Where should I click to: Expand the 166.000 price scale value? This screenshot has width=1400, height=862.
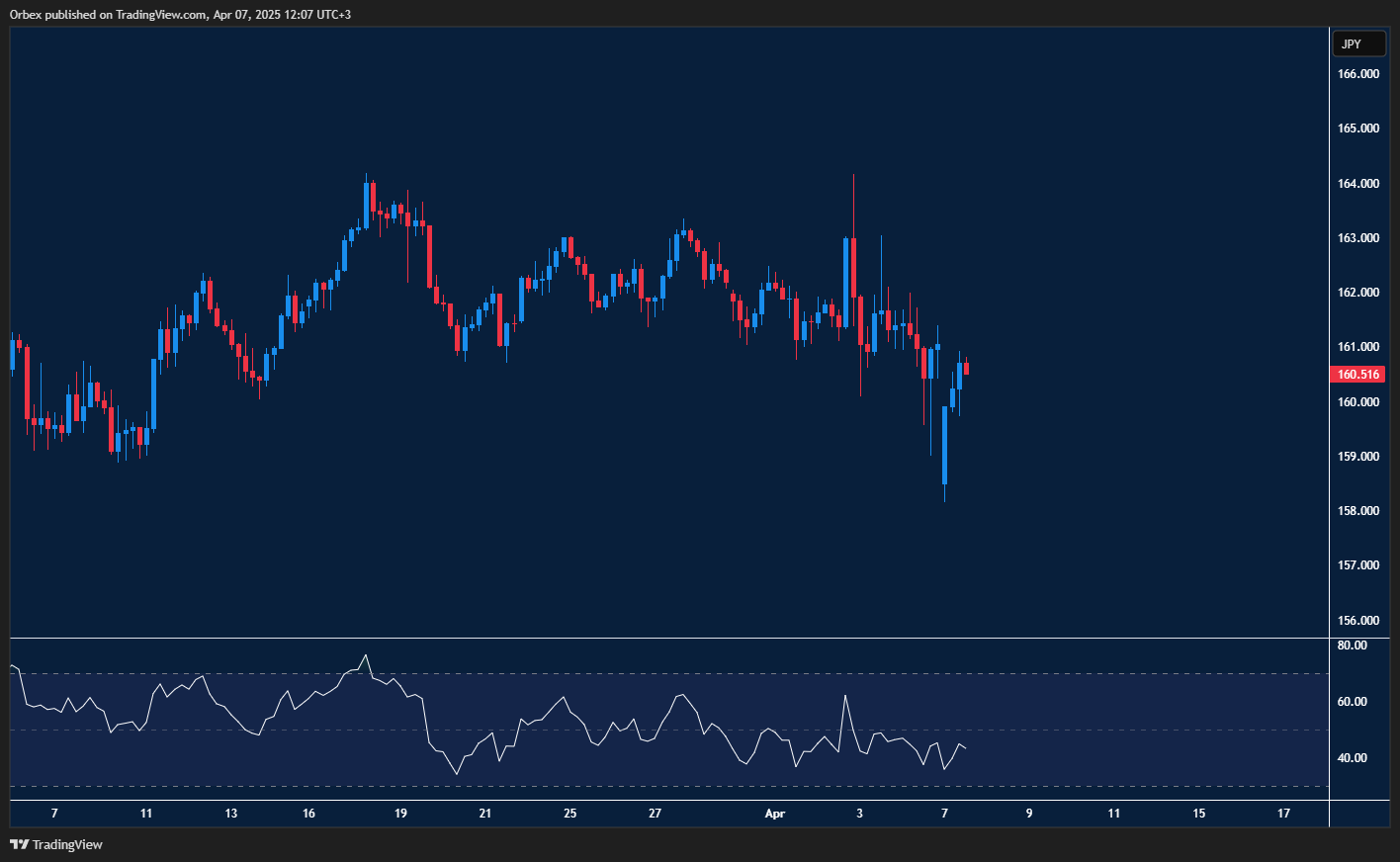[x=1358, y=73]
